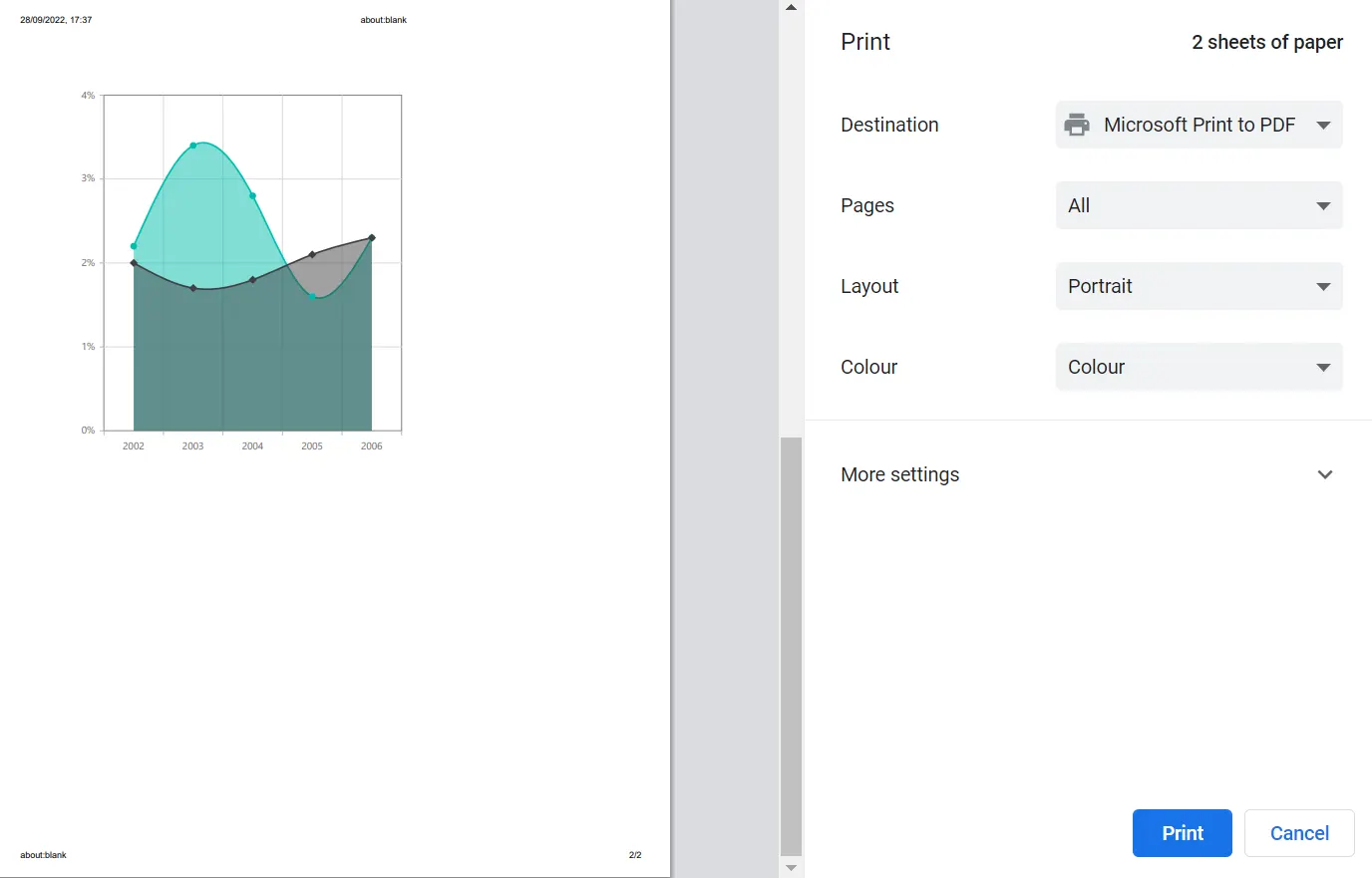The width and height of the screenshot is (1372, 878).
Task: Click the 2005 teal data point on chart
Action: tap(312, 296)
